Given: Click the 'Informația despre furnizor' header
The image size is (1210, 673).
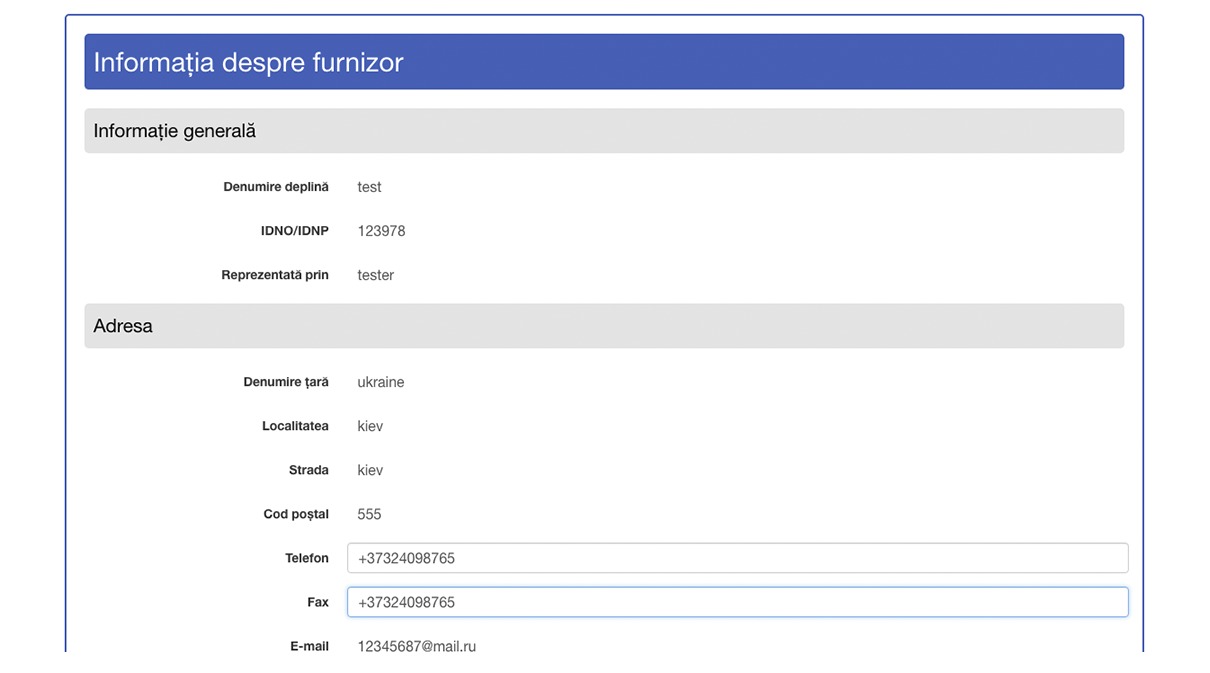Looking at the screenshot, I should tap(604, 62).
